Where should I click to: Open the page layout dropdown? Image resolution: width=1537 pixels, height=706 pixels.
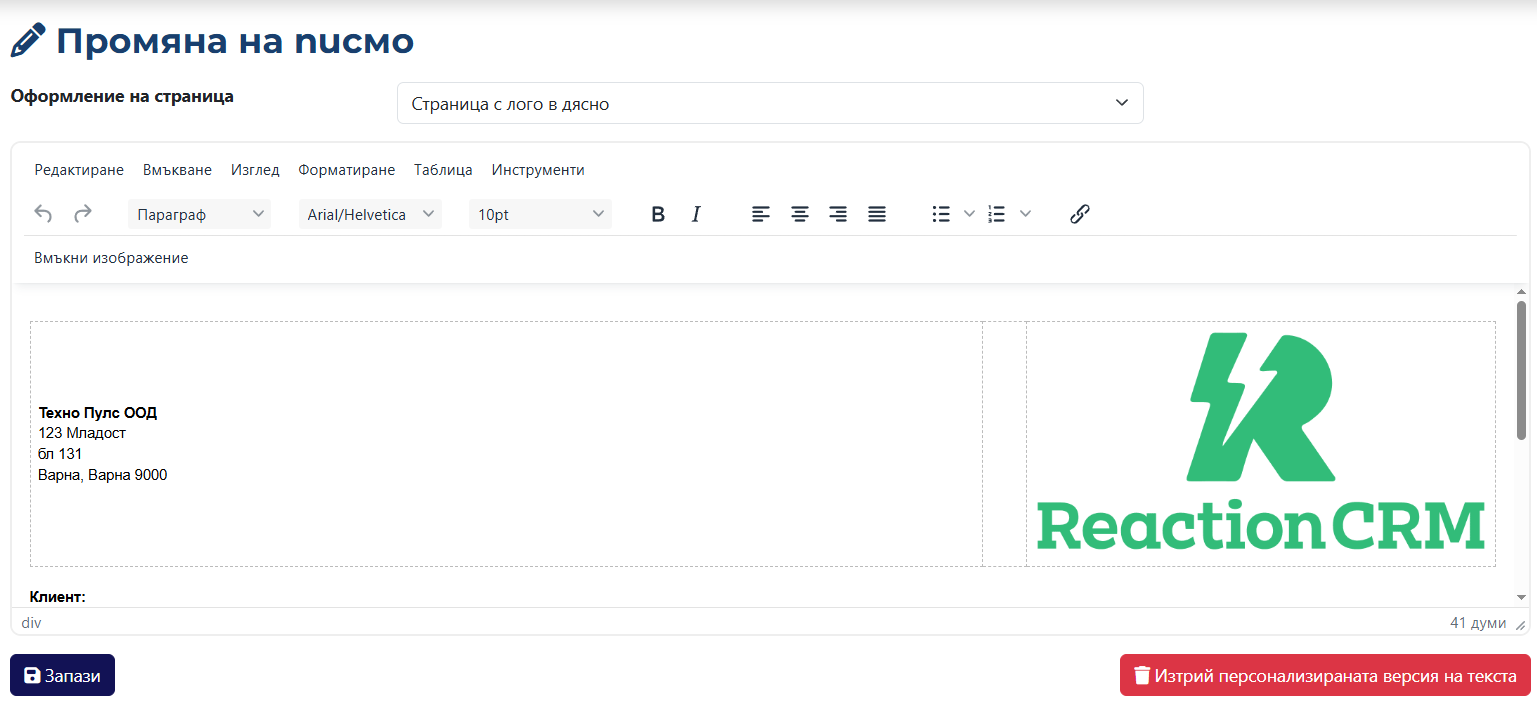point(770,103)
